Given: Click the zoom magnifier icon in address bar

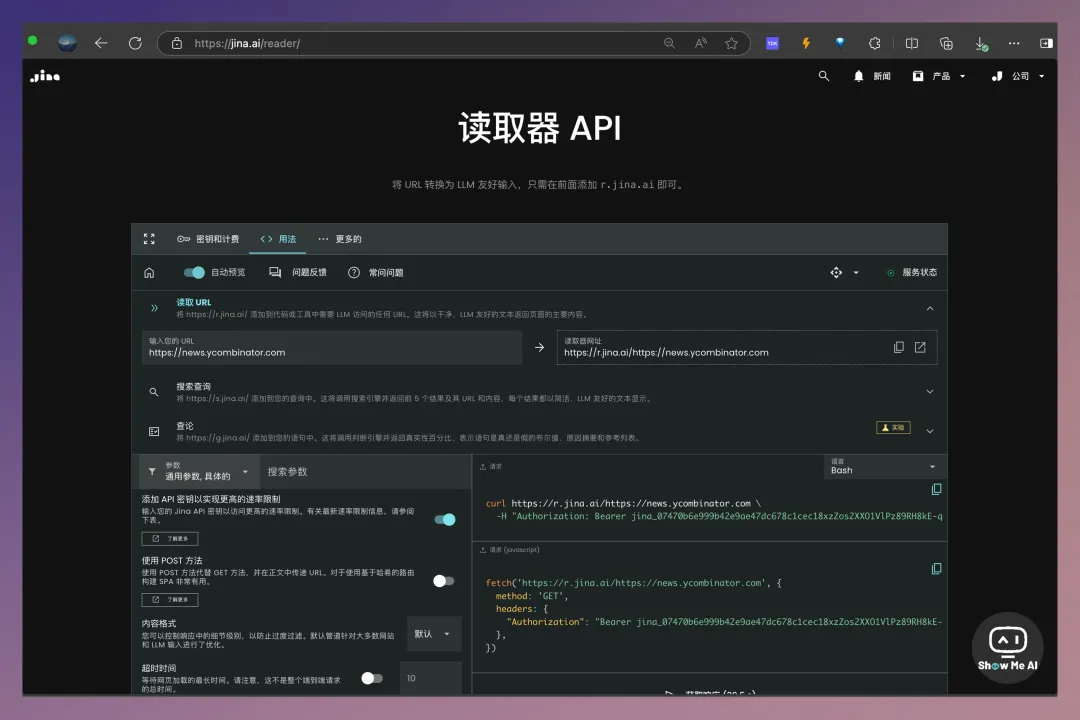Looking at the screenshot, I should tap(669, 43).
